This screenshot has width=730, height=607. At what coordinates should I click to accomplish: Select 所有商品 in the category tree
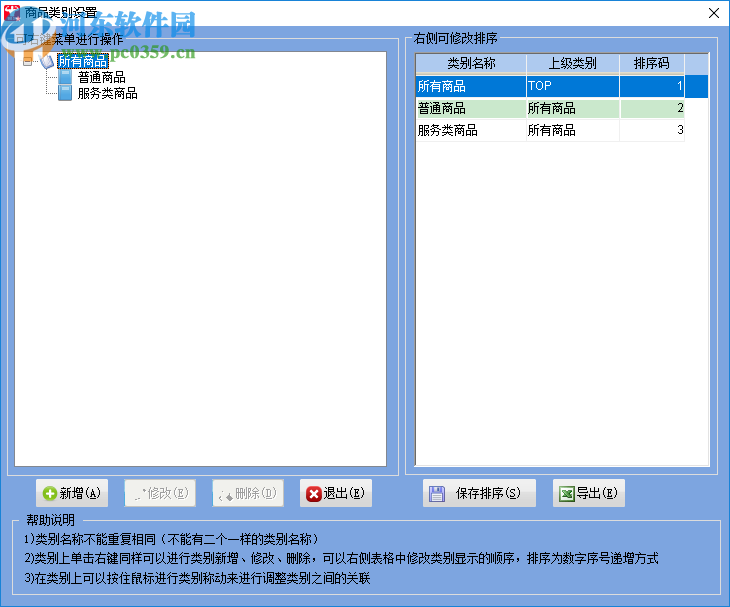pos(83,61)
